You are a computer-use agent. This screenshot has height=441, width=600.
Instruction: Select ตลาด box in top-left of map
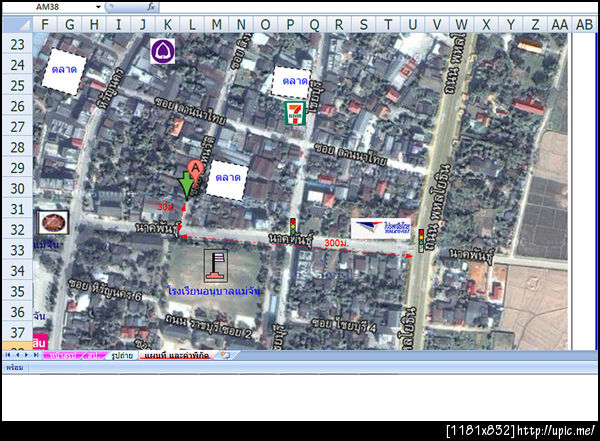[64, 72]
